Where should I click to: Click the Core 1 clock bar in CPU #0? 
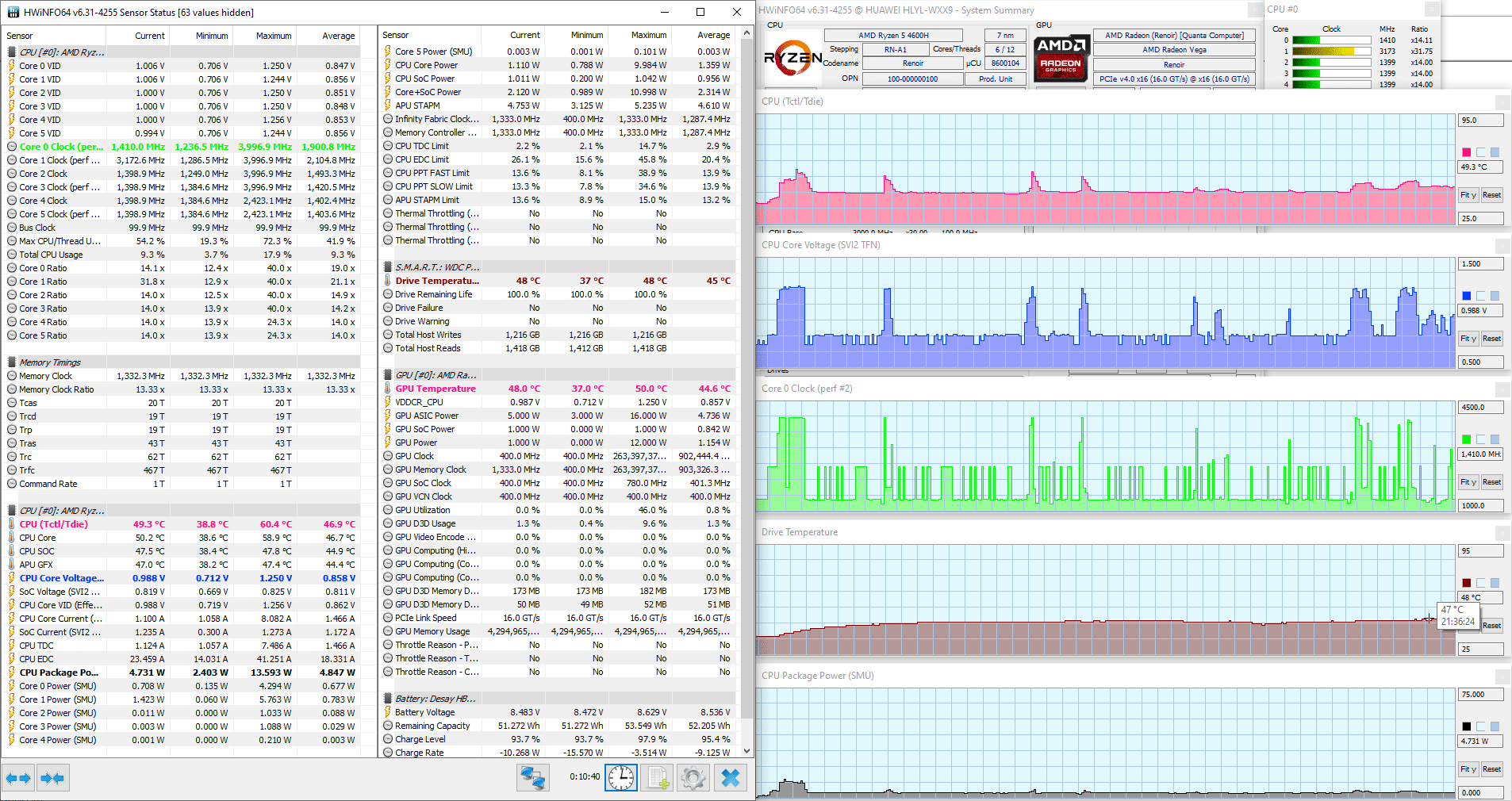pyautogui.click(x=1332, y=52)
